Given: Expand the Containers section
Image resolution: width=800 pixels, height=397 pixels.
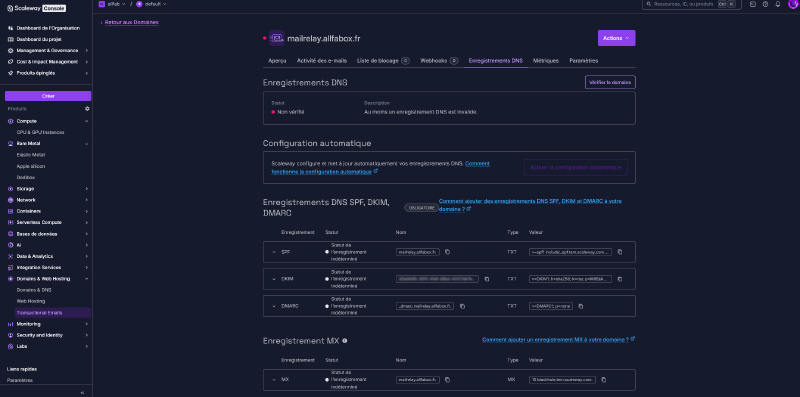Looking at the screenshot, I should (x=48, y=211).
